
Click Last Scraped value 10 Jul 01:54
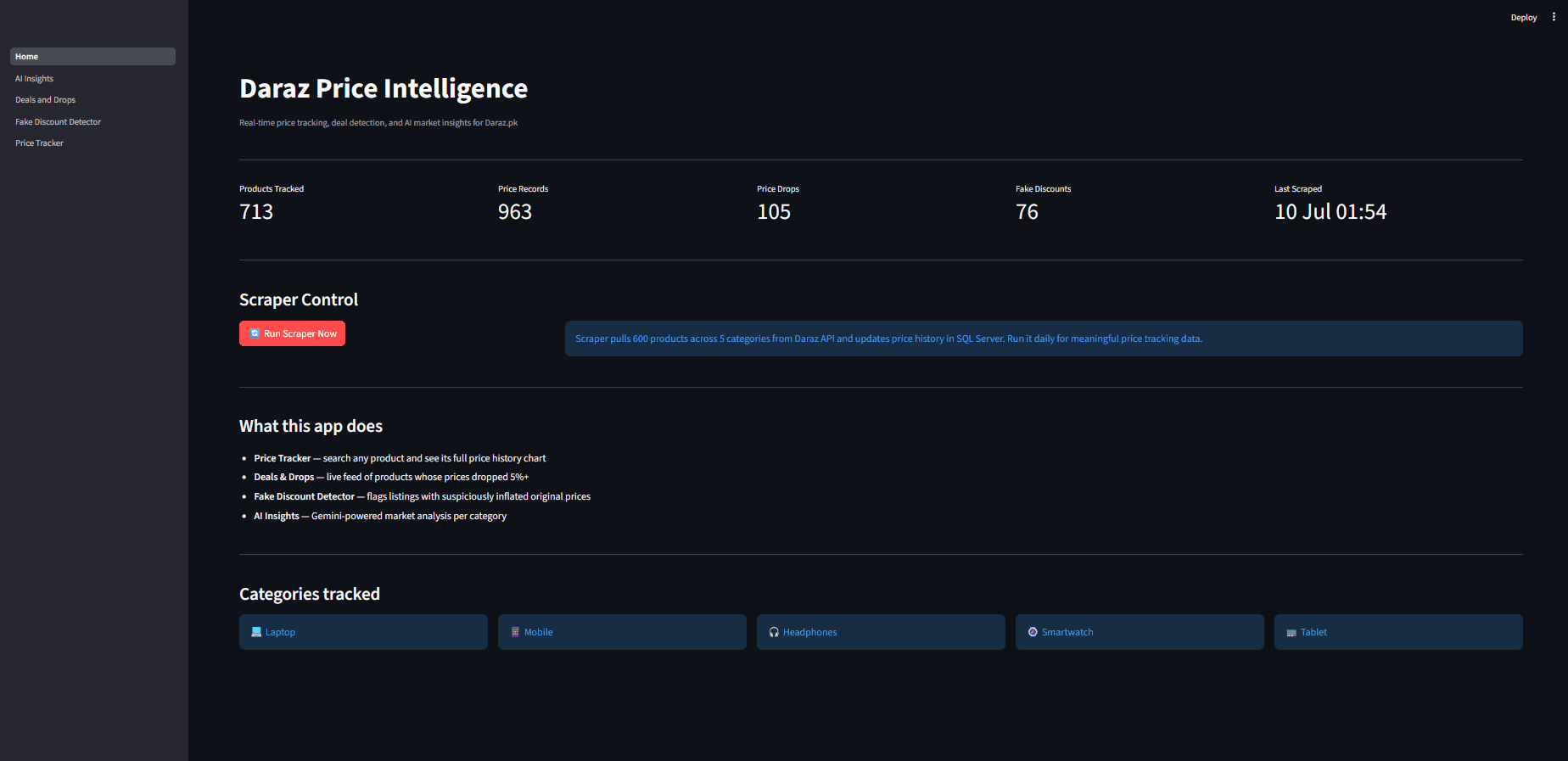point(1330,212)
